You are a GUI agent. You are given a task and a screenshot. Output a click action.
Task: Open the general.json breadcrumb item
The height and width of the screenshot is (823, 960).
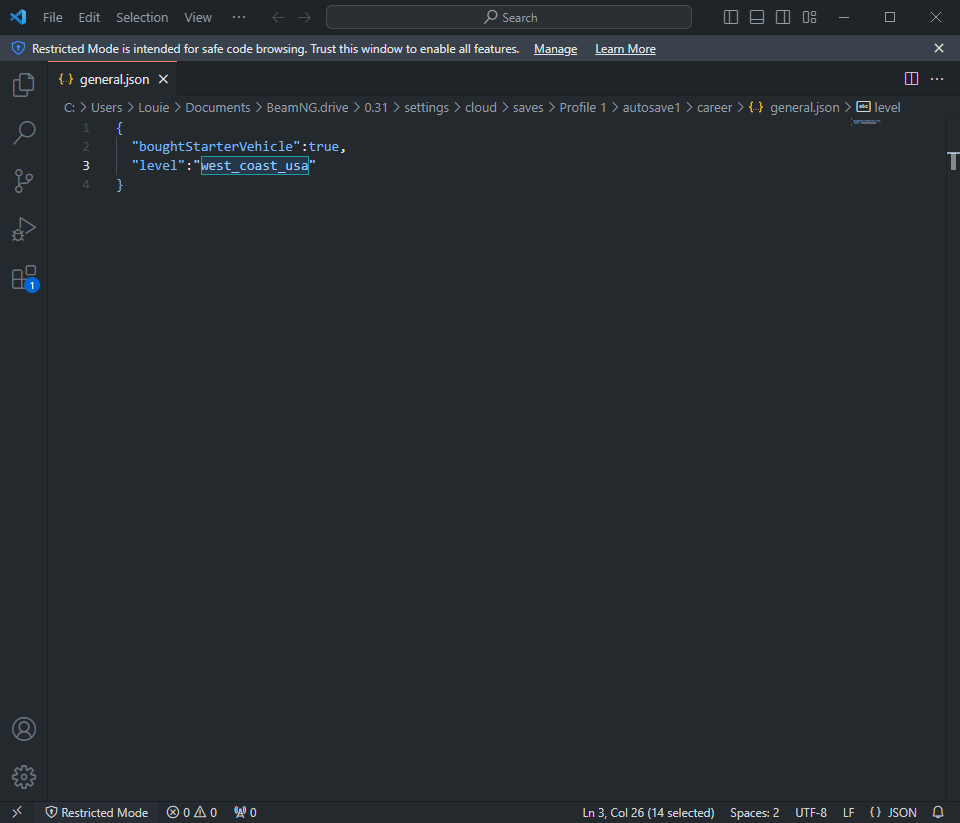pos(794,107)
